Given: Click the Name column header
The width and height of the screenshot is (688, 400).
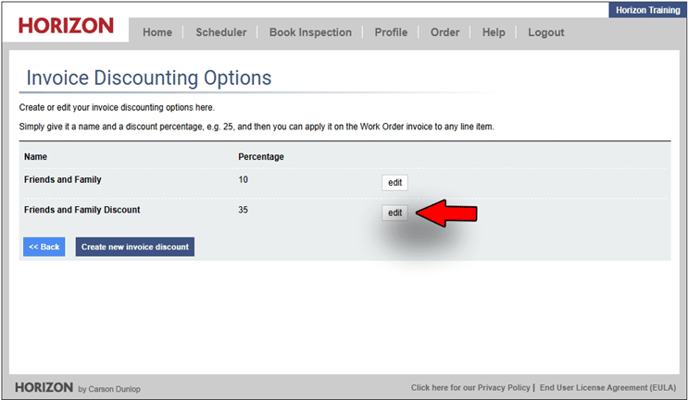Looking at the screenshot, I should 35,157.
